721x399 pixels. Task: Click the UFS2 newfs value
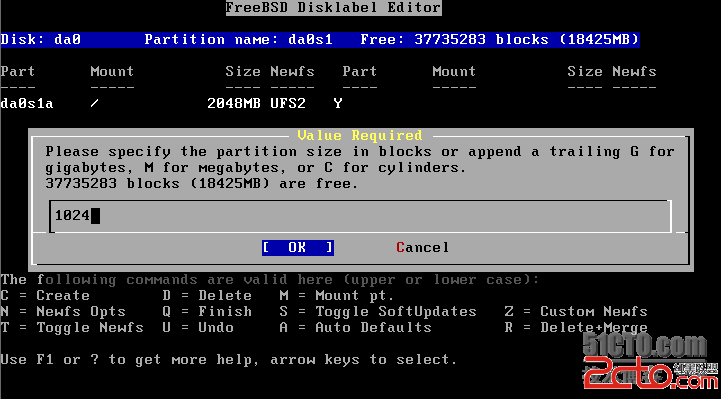pos(288,103)
